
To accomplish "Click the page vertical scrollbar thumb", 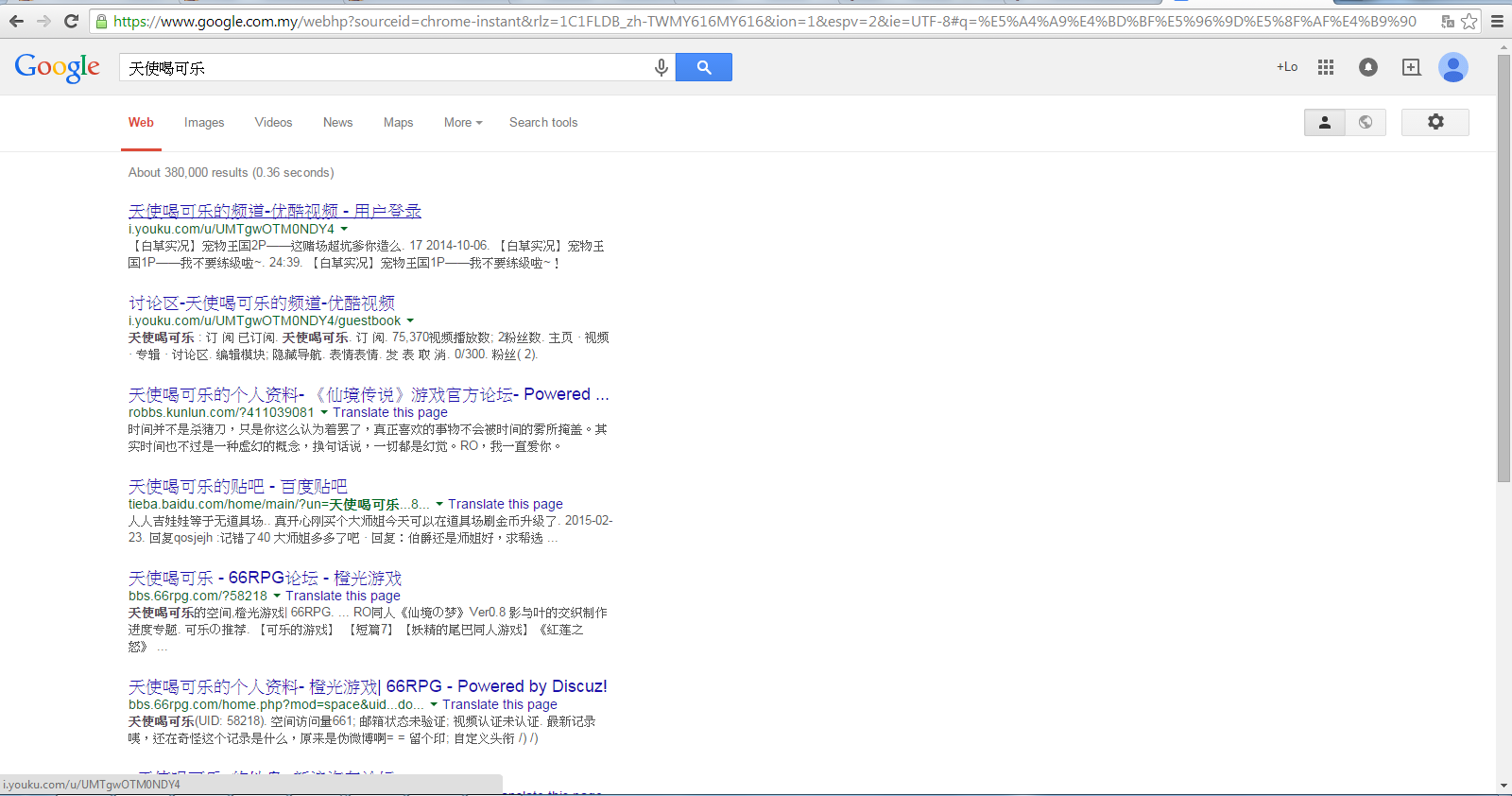I will coord(1503,268).
